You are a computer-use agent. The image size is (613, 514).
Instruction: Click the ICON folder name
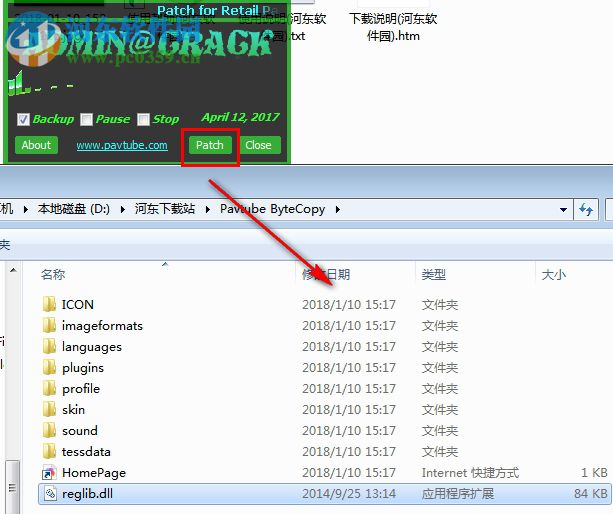click(78, 304)
